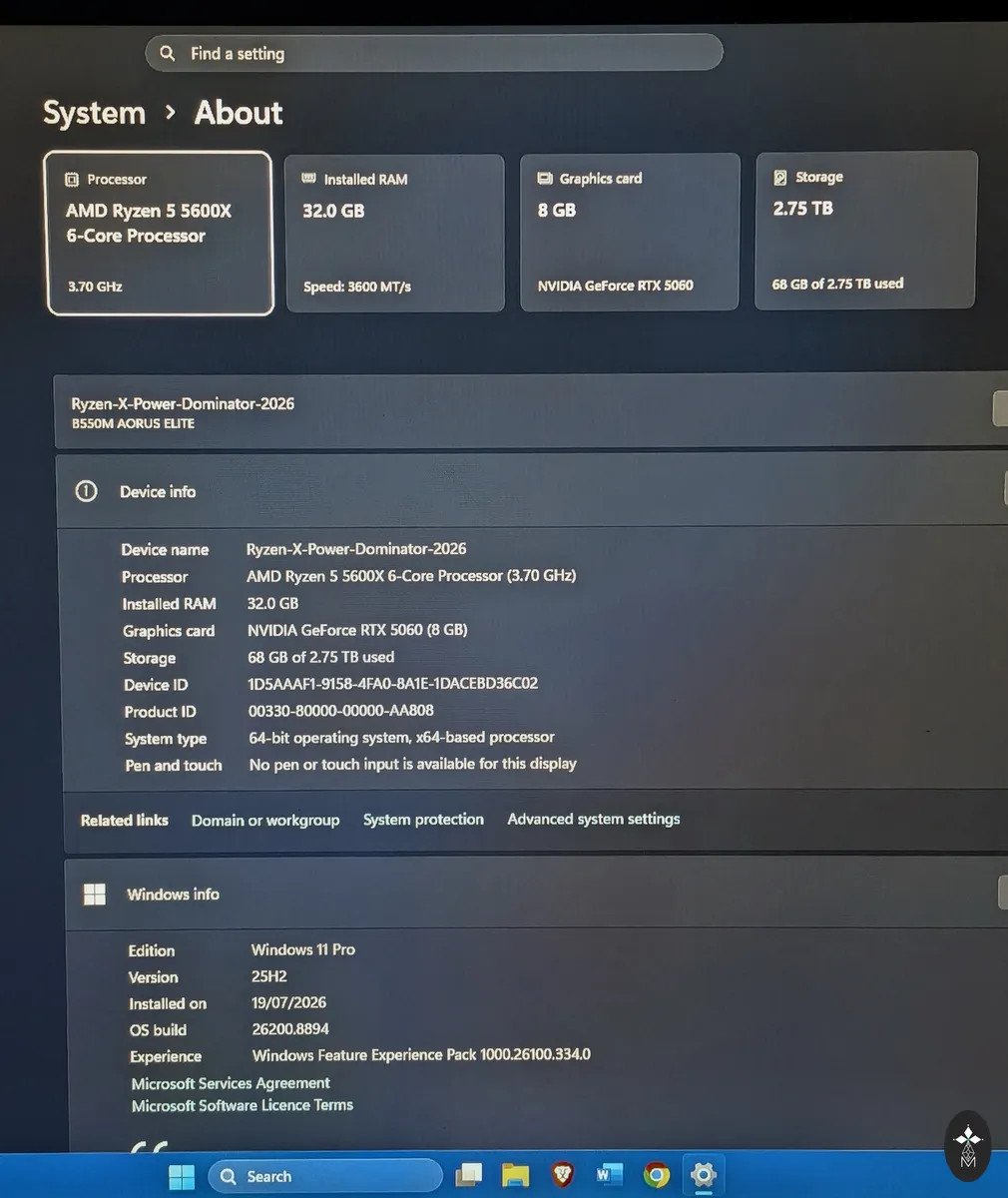The image size is (1008, 1198).
Task: Click the 68 GB of 2.75 TB used card text
Action: (837, 284)
